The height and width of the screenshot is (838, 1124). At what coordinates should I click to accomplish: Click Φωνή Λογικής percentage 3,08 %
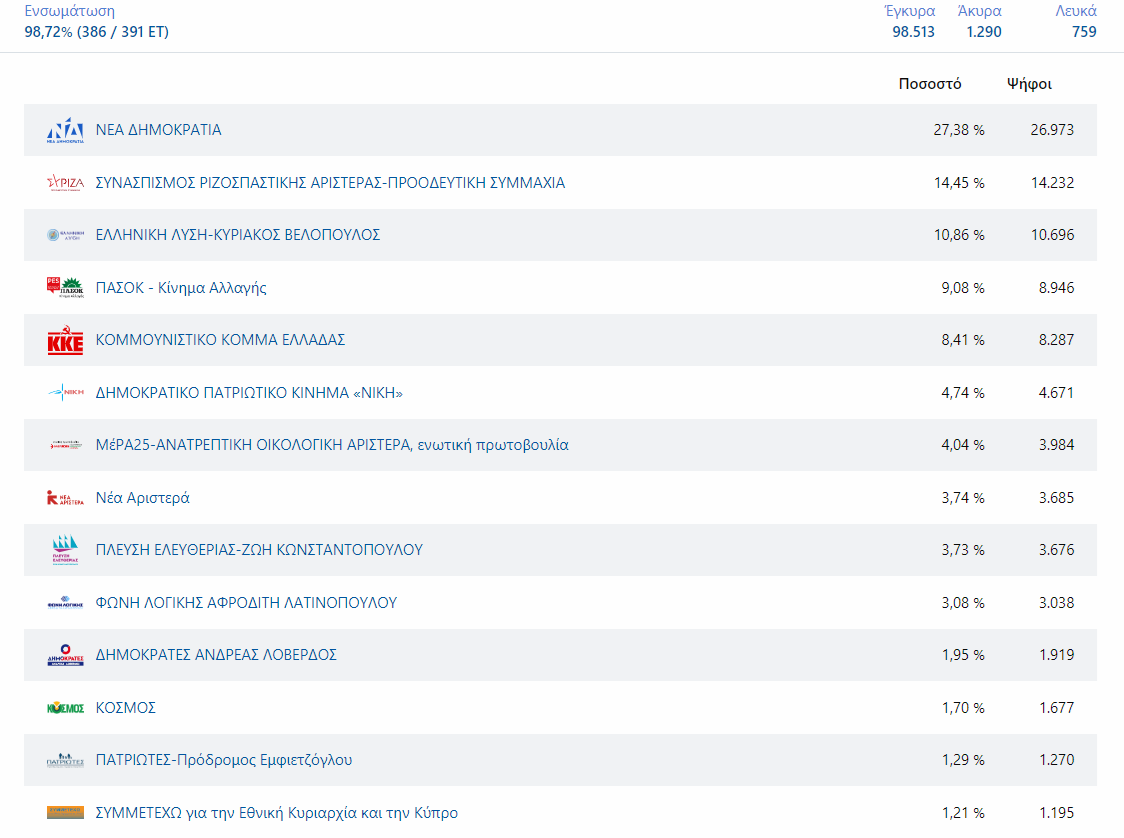point(963,603)
